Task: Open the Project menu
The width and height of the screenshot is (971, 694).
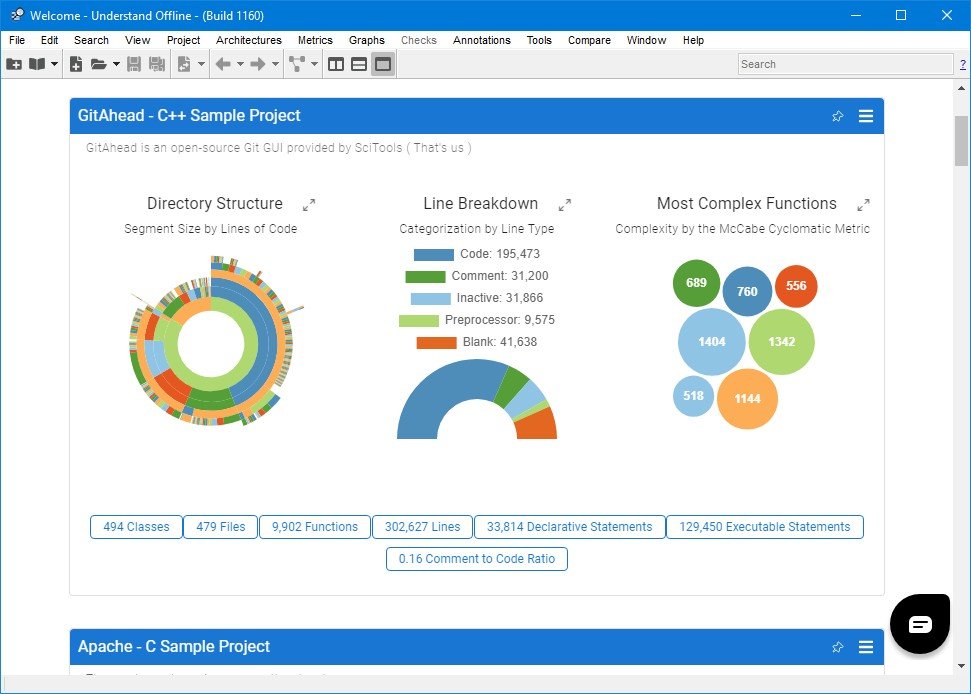Action: [x=183, y=40]
